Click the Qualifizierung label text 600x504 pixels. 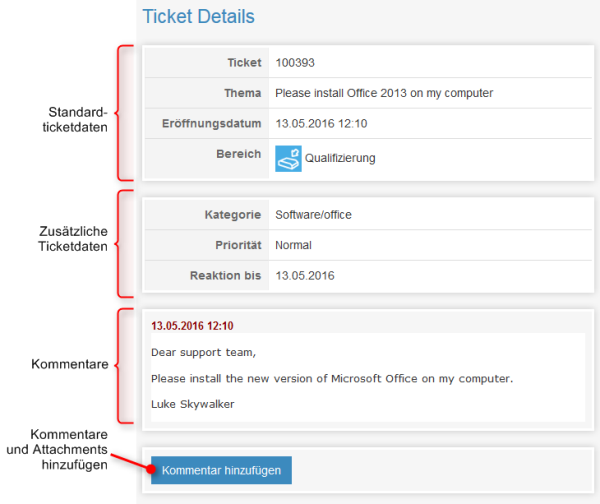point(340,158)
